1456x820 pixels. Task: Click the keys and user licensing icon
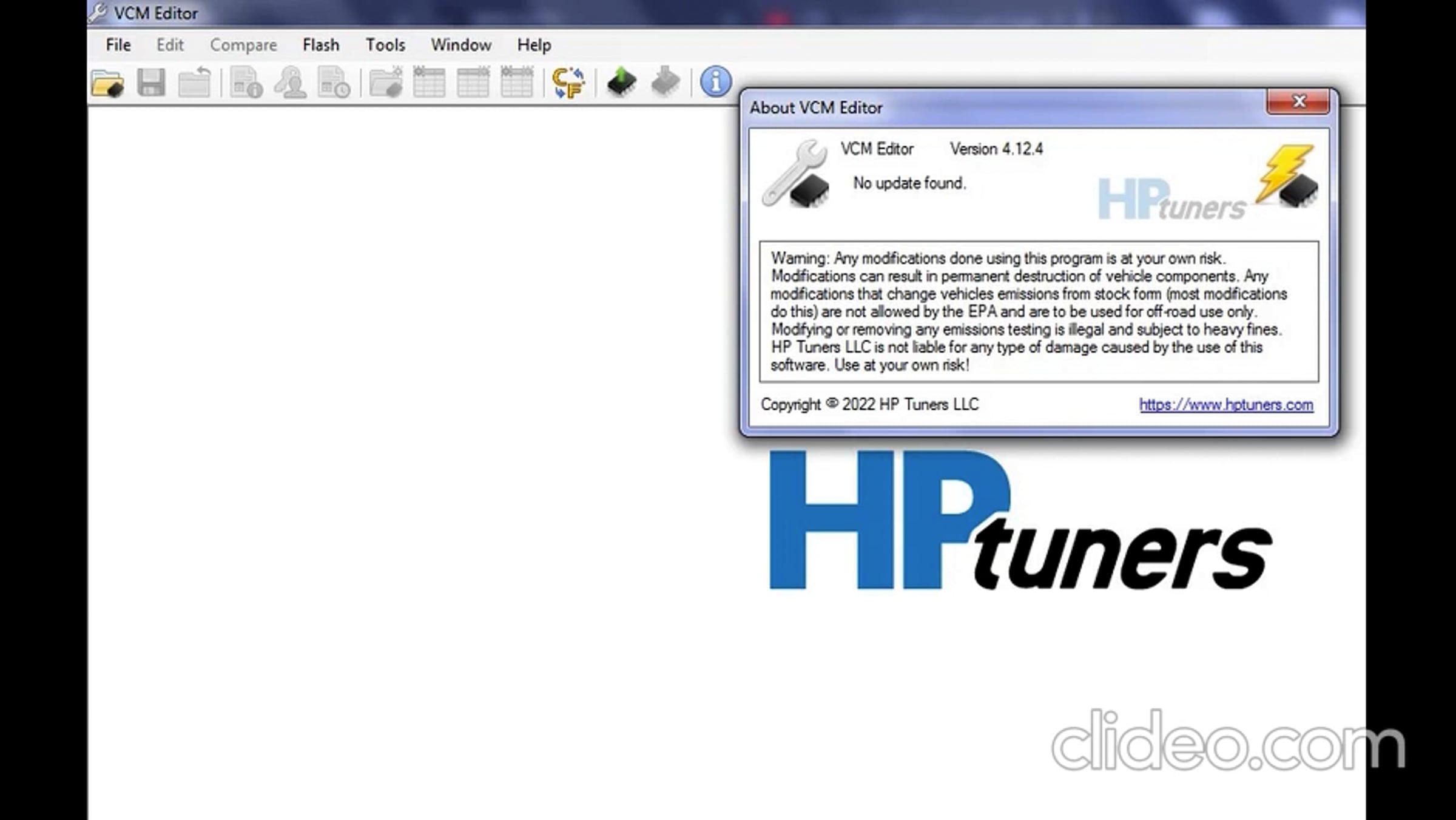click(290, 83)
